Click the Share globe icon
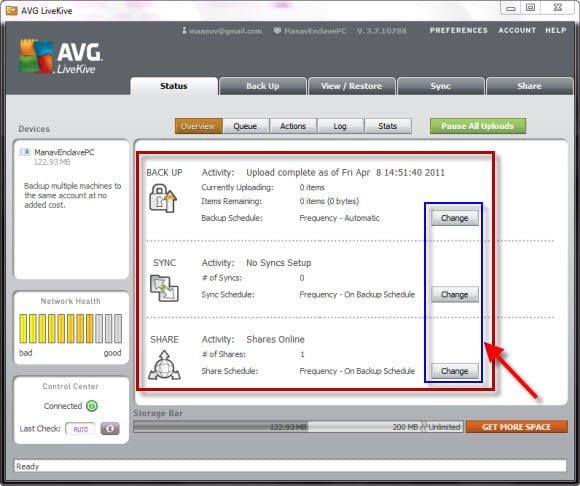Screen dimensions: 580x486 164,365
